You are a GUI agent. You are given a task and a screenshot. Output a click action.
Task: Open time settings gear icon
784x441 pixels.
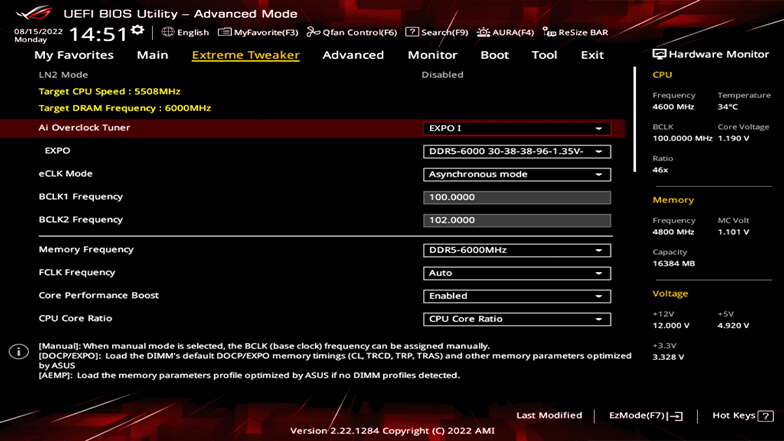click(x=137, y=31)
